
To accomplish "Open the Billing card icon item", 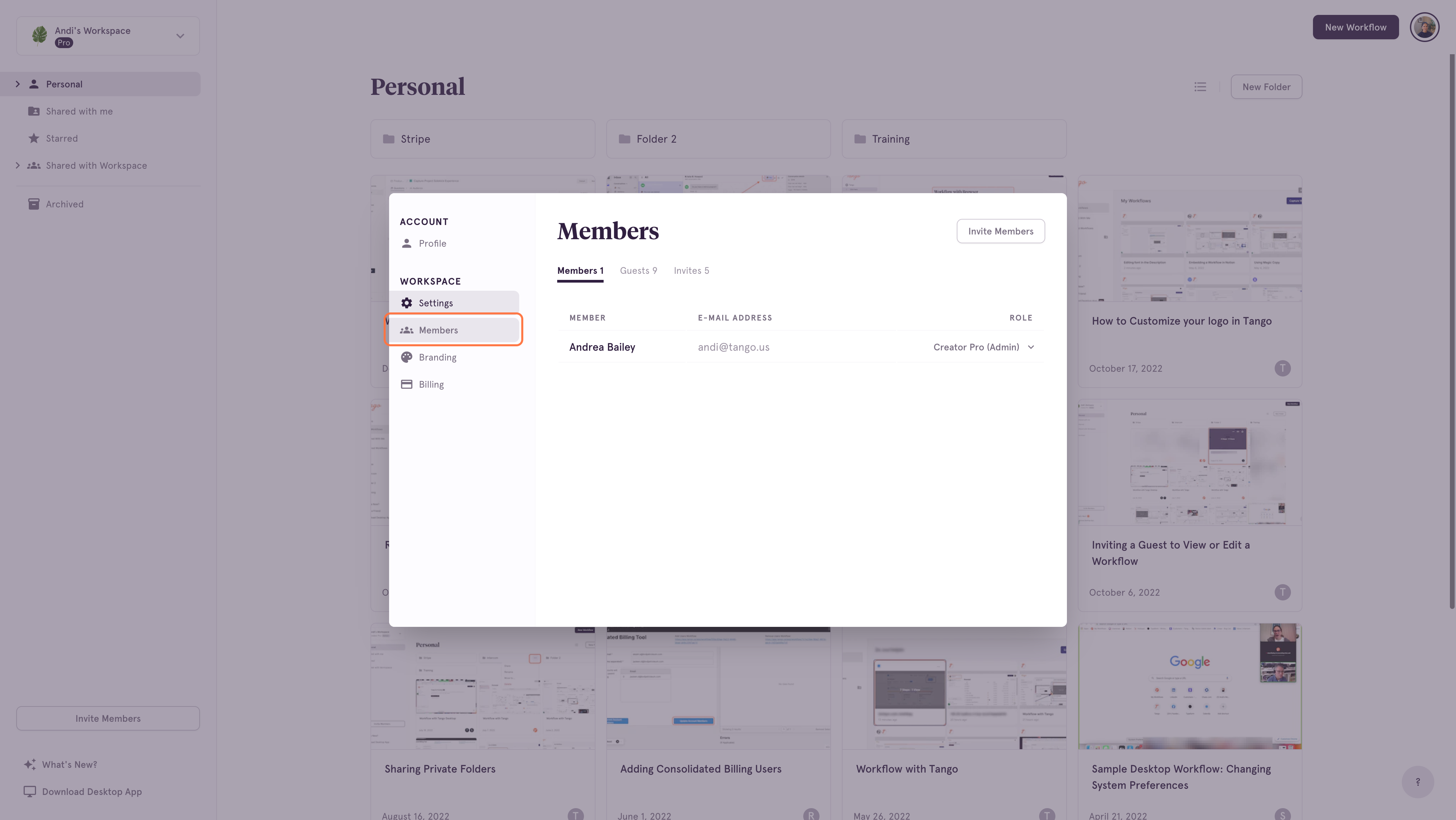I will (x=406, y=384).
